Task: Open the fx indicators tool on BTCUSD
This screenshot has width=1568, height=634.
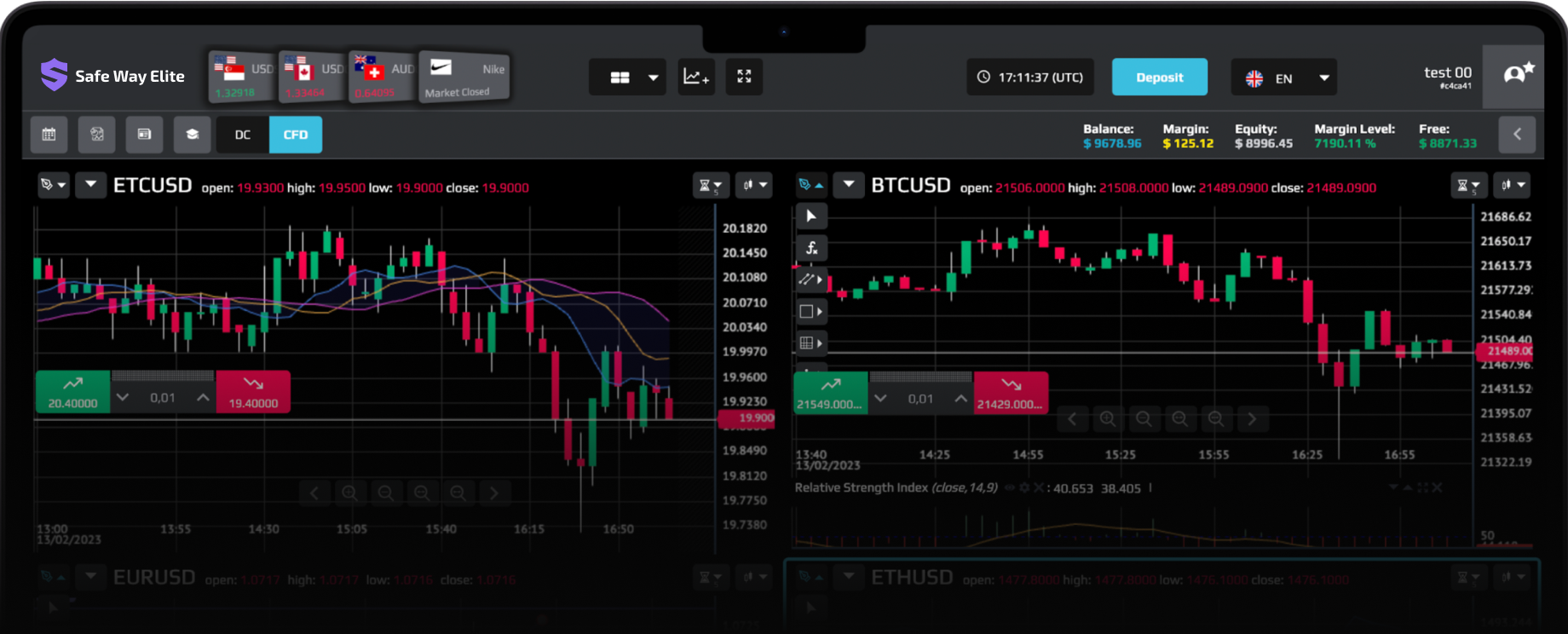Action: [x=811, y=248]
